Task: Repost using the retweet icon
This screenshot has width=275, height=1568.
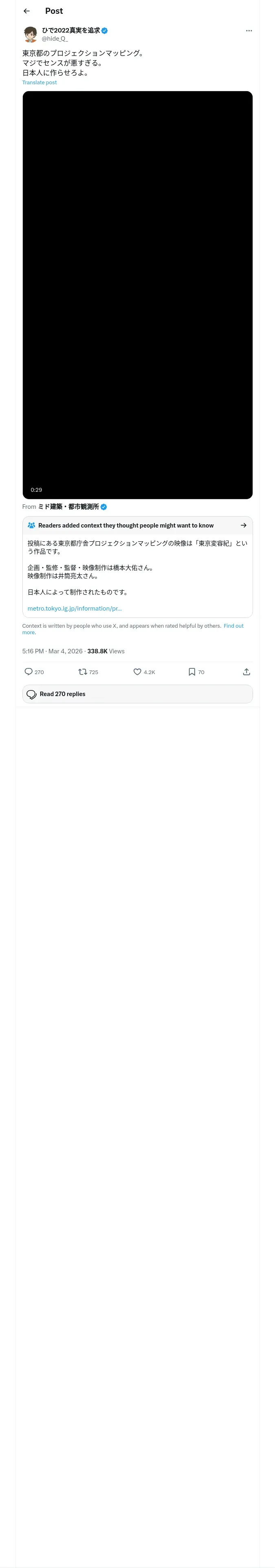Action: (82, 671)
